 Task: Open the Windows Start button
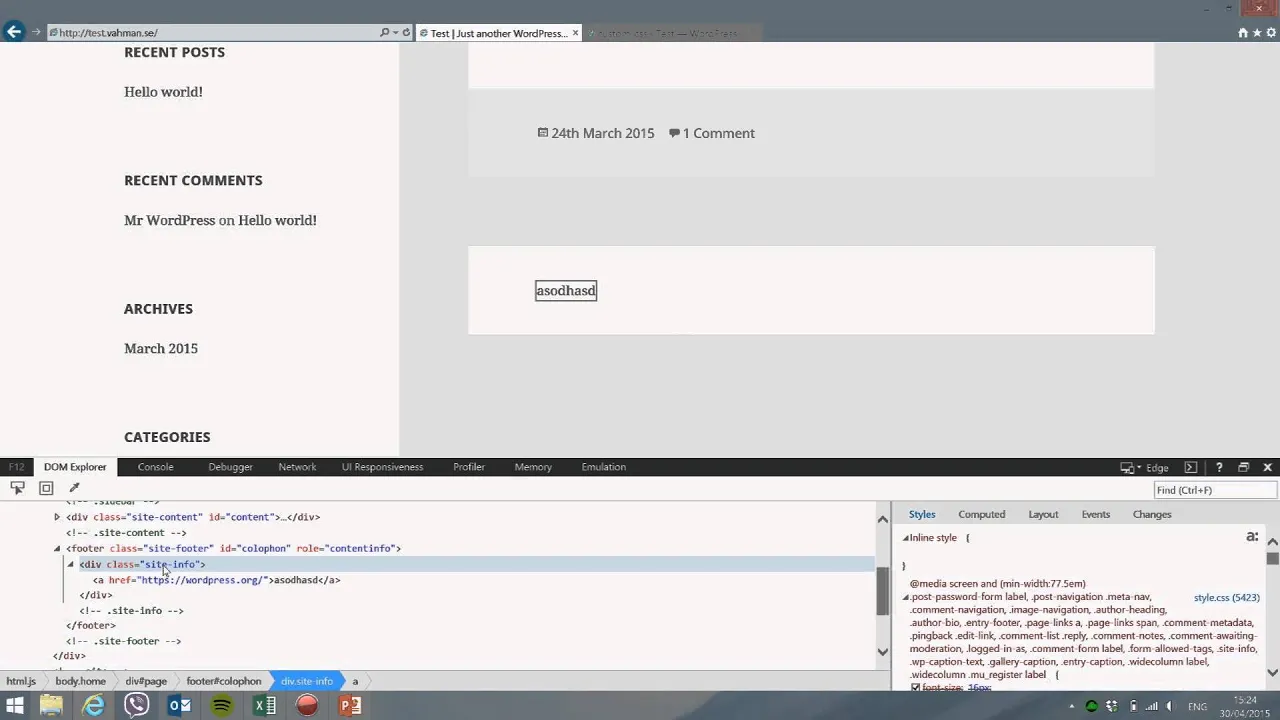point(14,705)
